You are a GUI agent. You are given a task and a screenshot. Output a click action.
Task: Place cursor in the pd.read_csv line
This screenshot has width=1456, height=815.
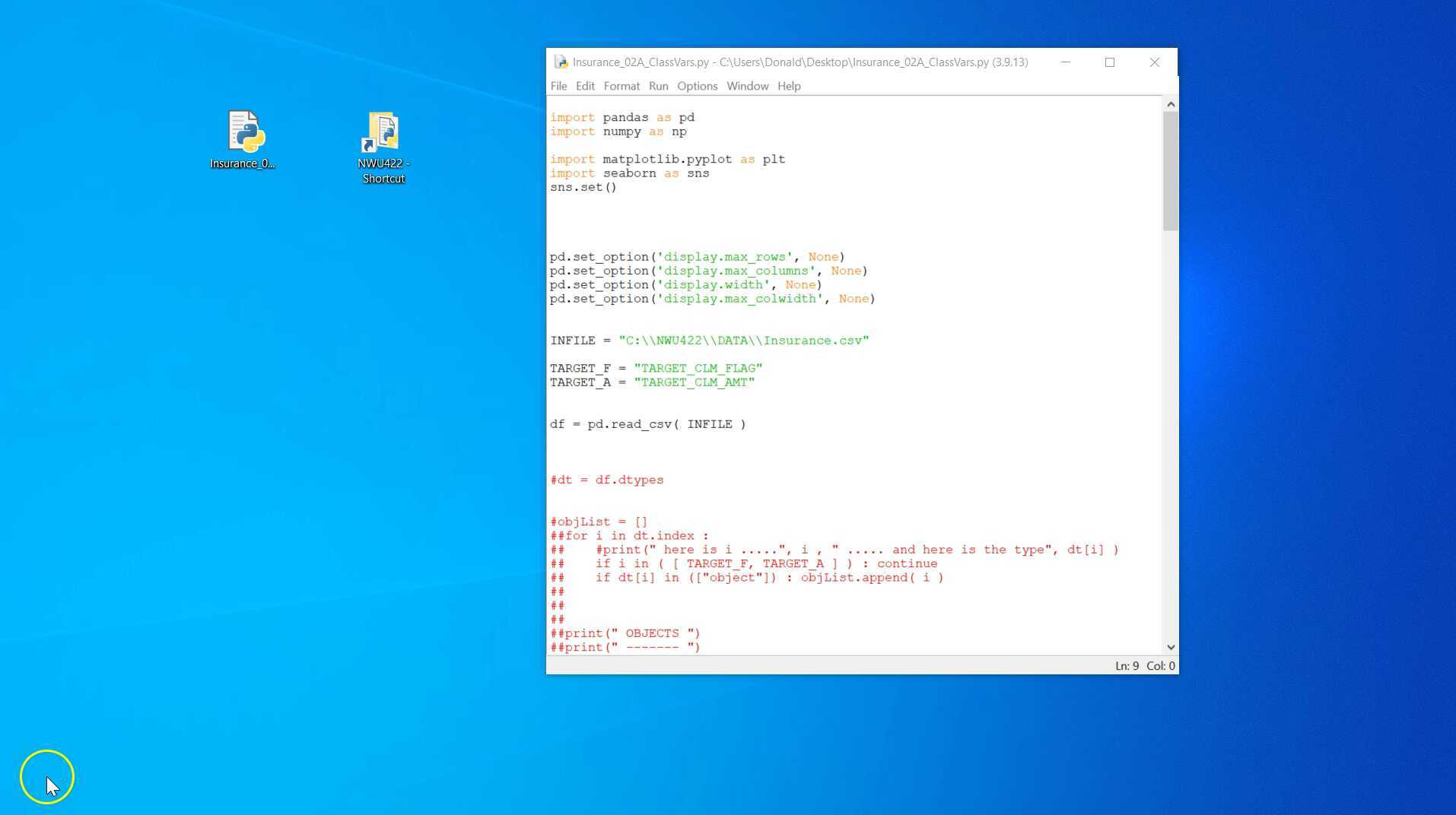pos(647,424)
